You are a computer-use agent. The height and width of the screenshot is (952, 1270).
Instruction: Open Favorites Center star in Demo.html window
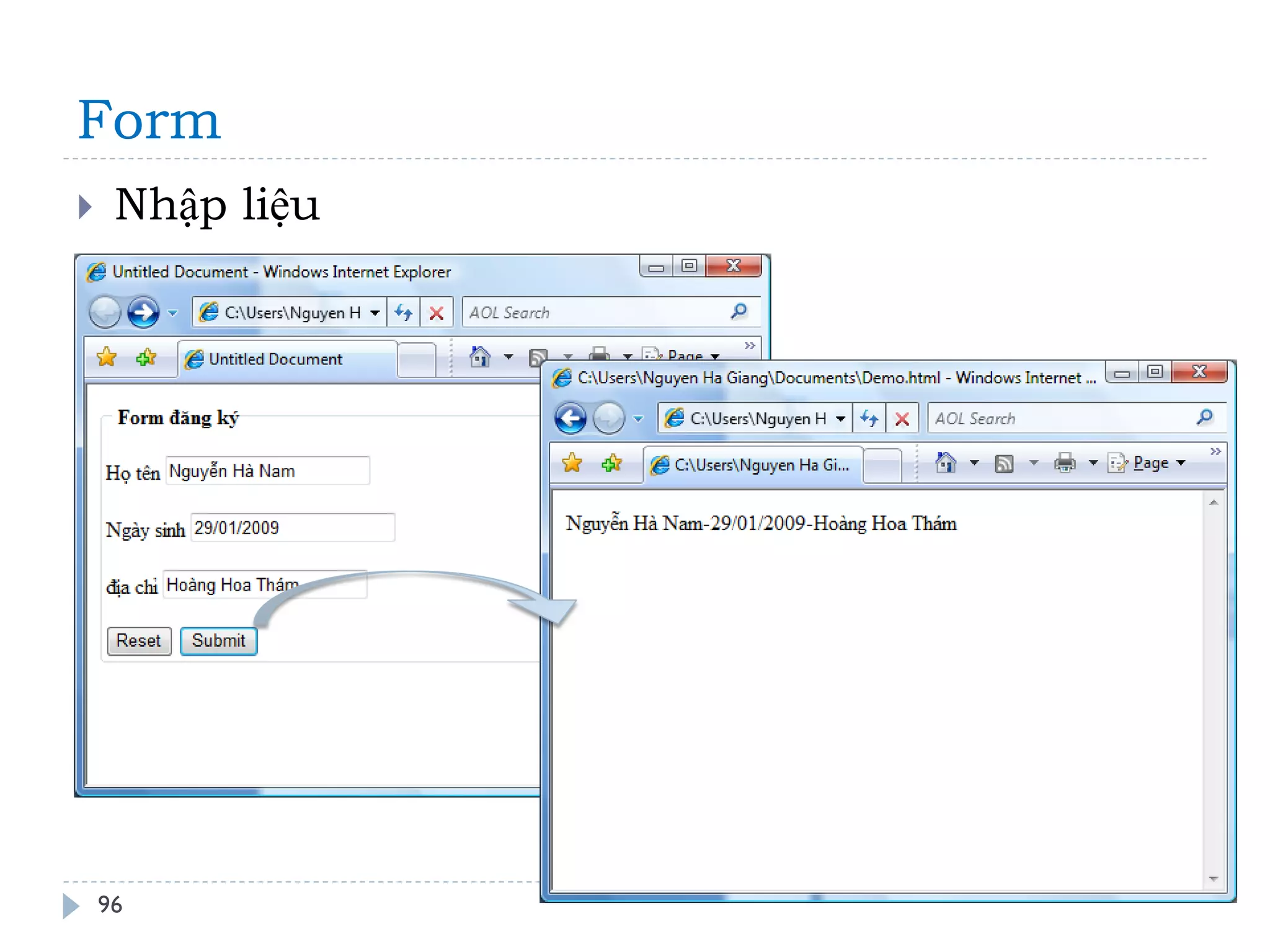pos(572,463)
